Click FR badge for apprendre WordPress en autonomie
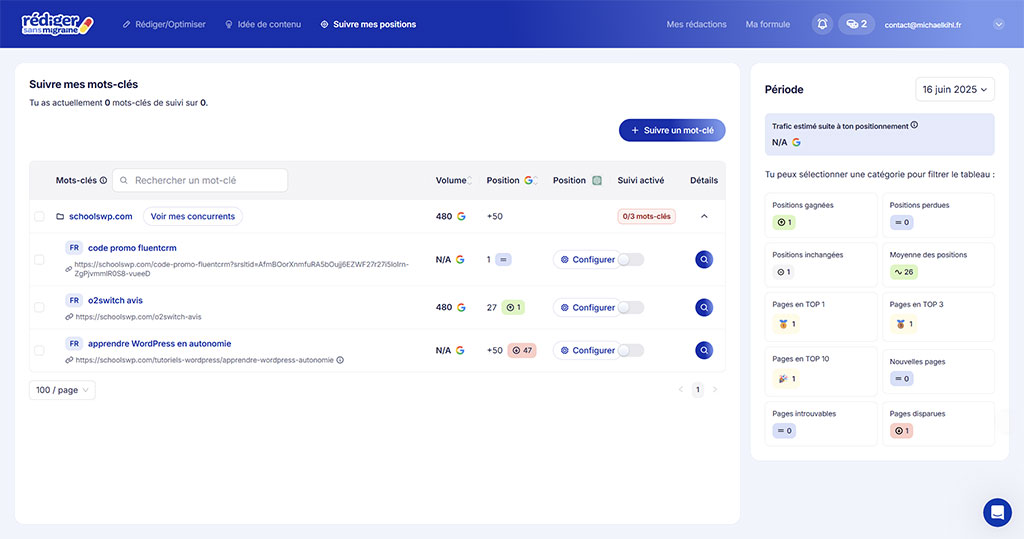1024x539 pixels. 74,344
